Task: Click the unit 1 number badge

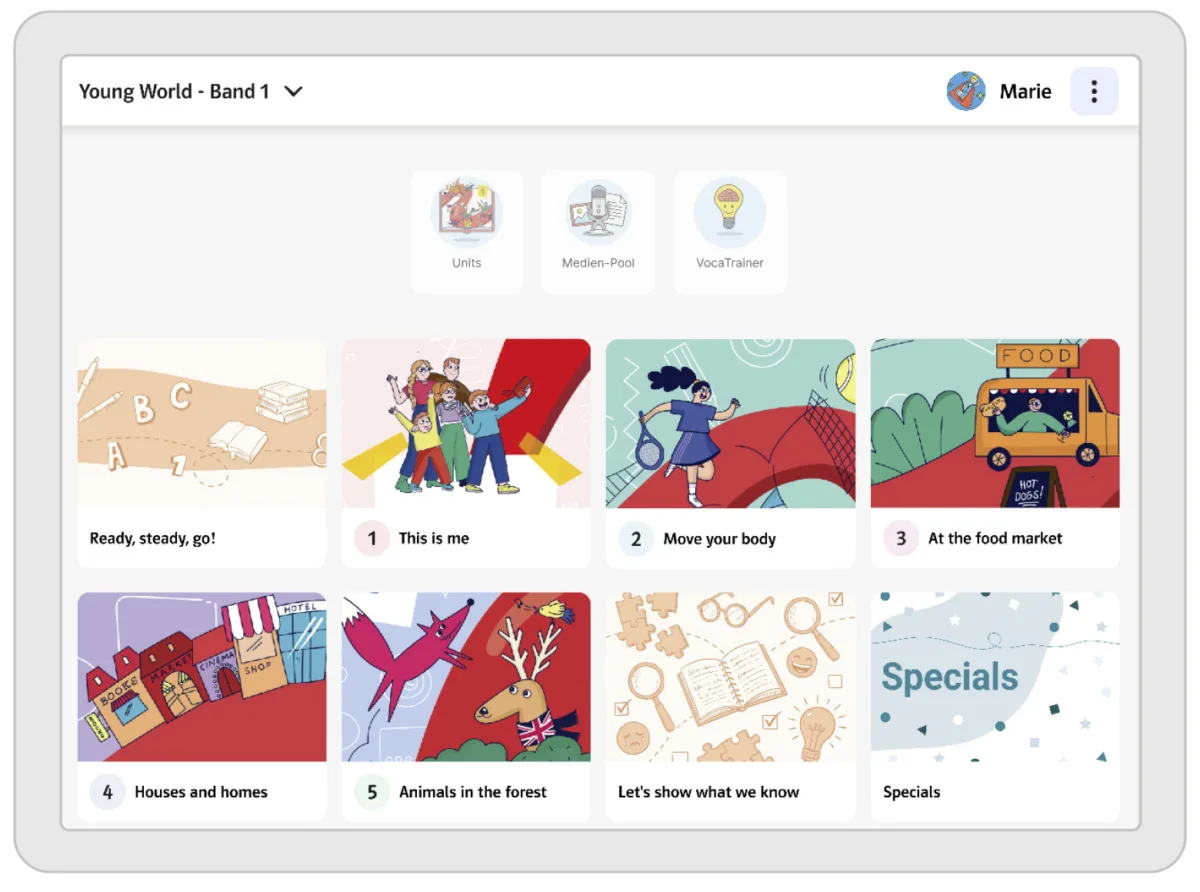Action: [372, 539]
